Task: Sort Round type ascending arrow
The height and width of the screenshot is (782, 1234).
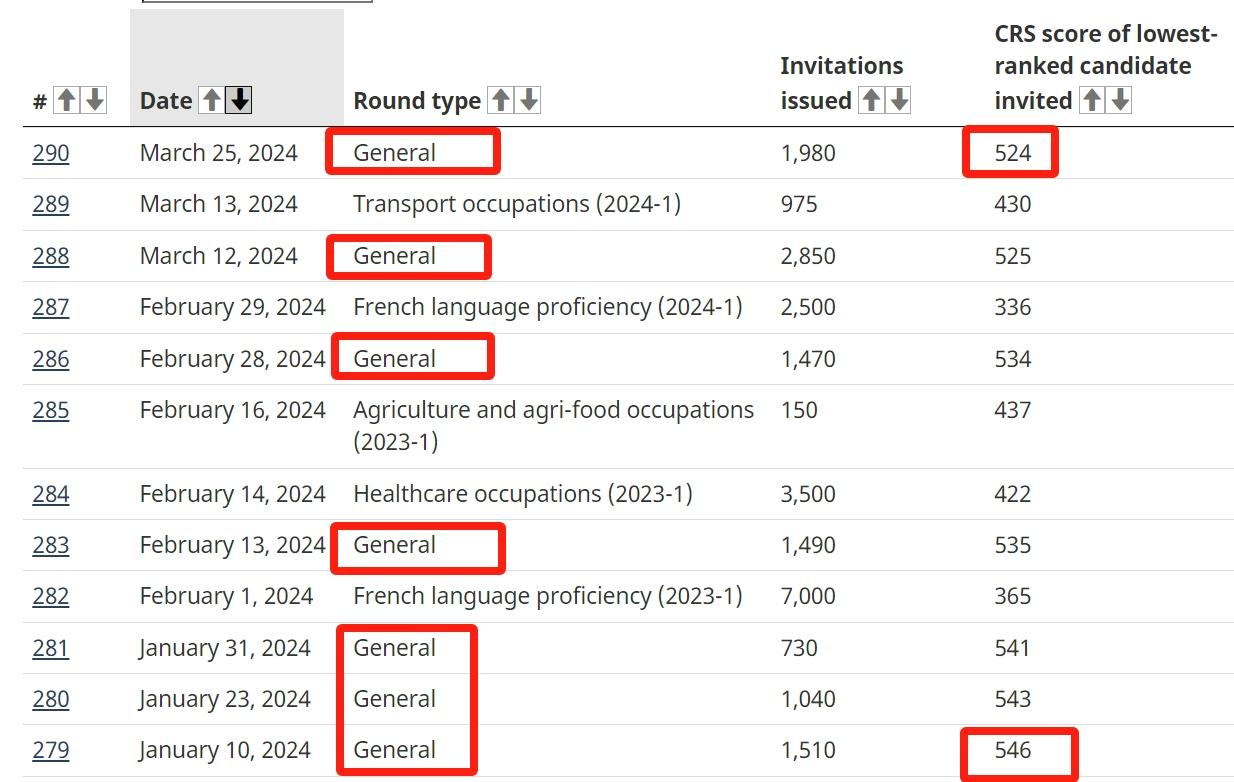Action: [500, 100]
